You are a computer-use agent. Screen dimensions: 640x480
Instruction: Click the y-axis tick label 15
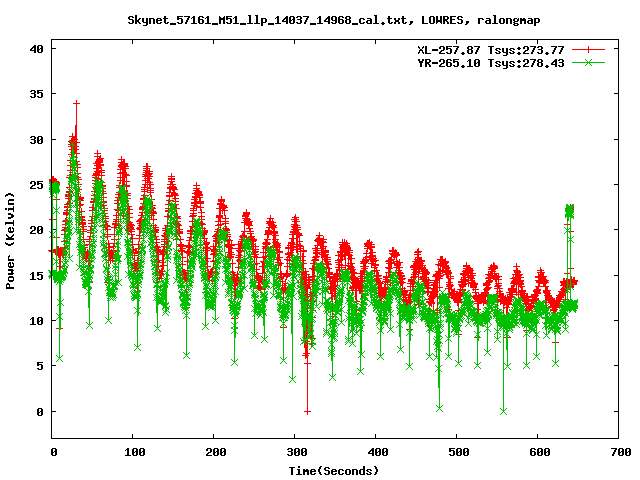pyautogui.click(x=36, y=276)
